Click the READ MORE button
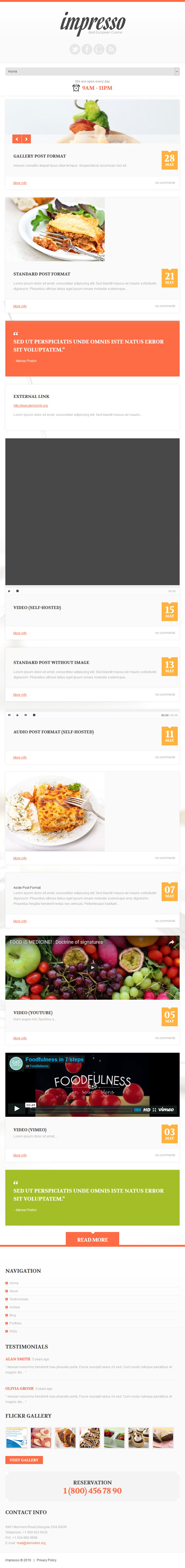185x1568 pixels. coord(92,1239)
